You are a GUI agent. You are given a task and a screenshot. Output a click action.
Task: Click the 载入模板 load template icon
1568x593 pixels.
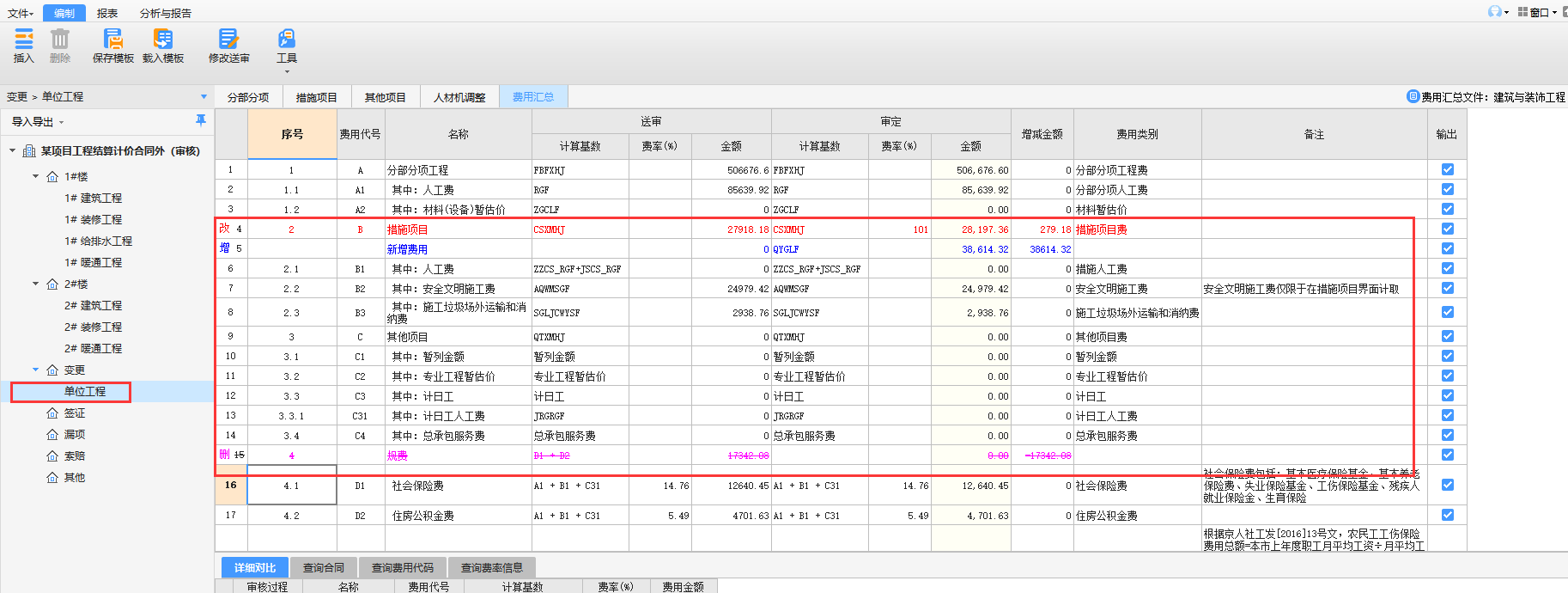tap(163, 39)
